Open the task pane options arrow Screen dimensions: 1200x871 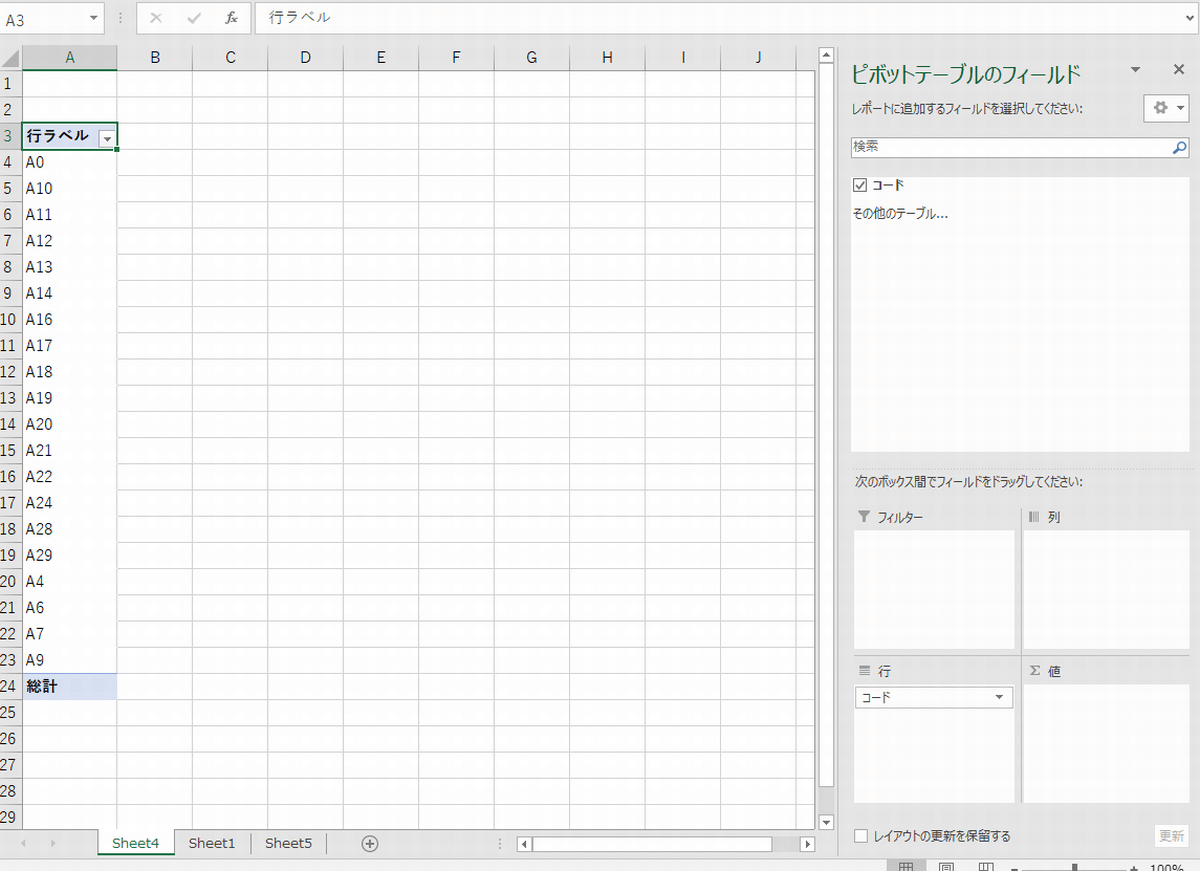(1135, 70)
